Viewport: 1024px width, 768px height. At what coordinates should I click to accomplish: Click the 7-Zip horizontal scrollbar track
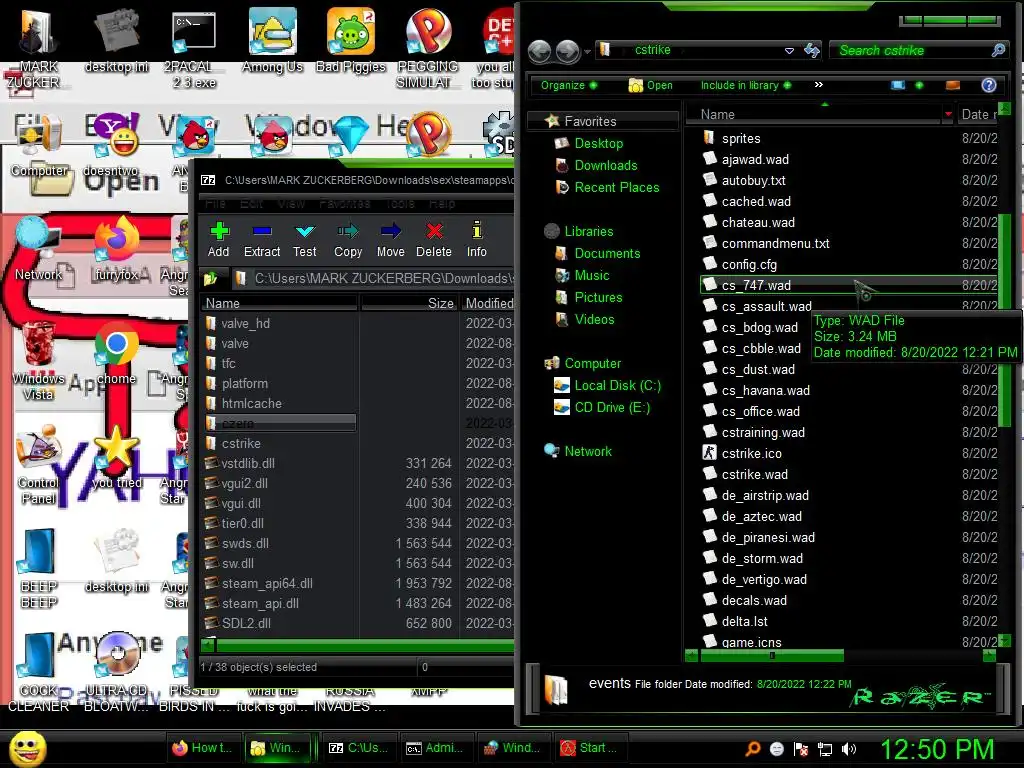coord(364,645)
